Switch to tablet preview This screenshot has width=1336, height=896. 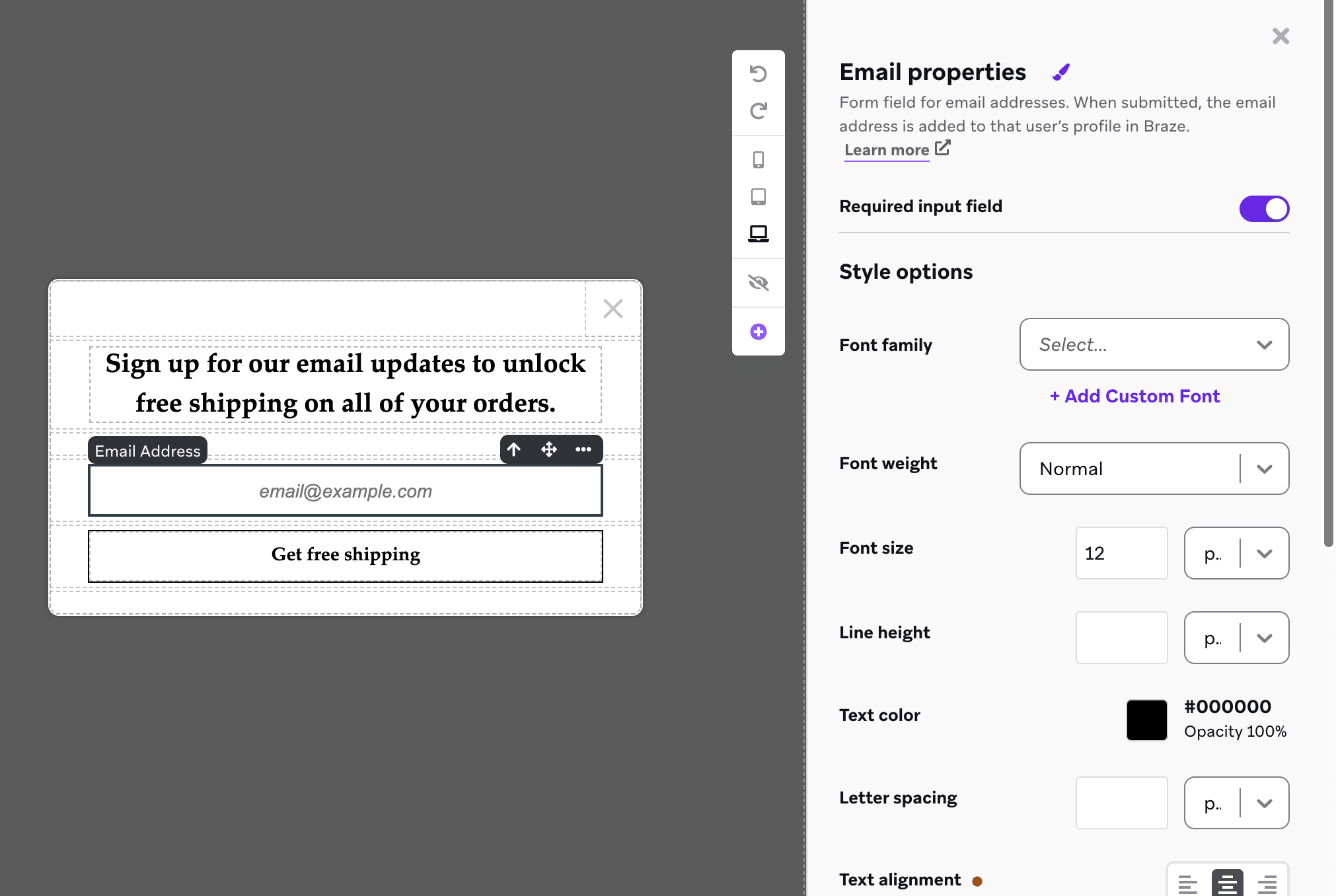coord(758,196)
